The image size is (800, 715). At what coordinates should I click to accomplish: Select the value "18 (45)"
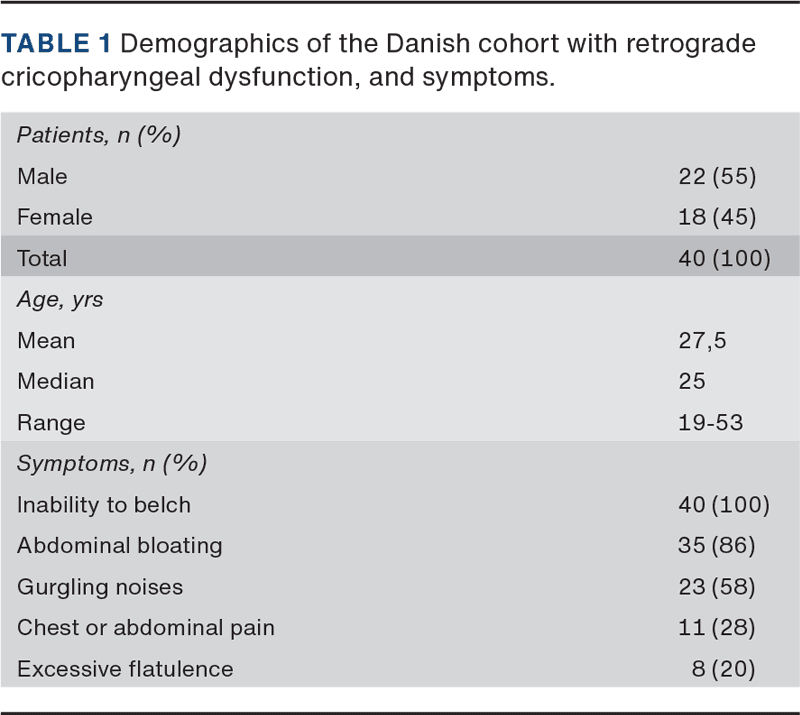coord(717,217)
